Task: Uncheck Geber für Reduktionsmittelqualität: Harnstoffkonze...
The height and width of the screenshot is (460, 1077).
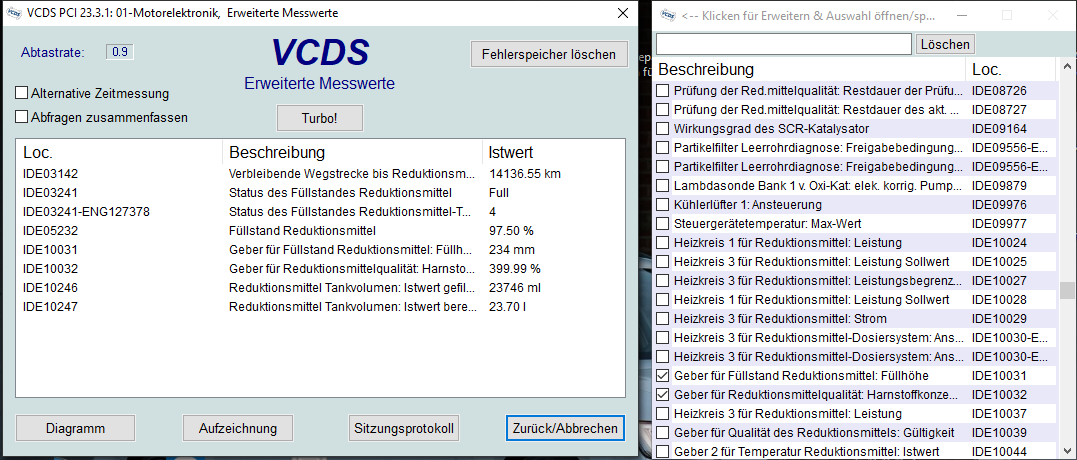Action: 662,395
